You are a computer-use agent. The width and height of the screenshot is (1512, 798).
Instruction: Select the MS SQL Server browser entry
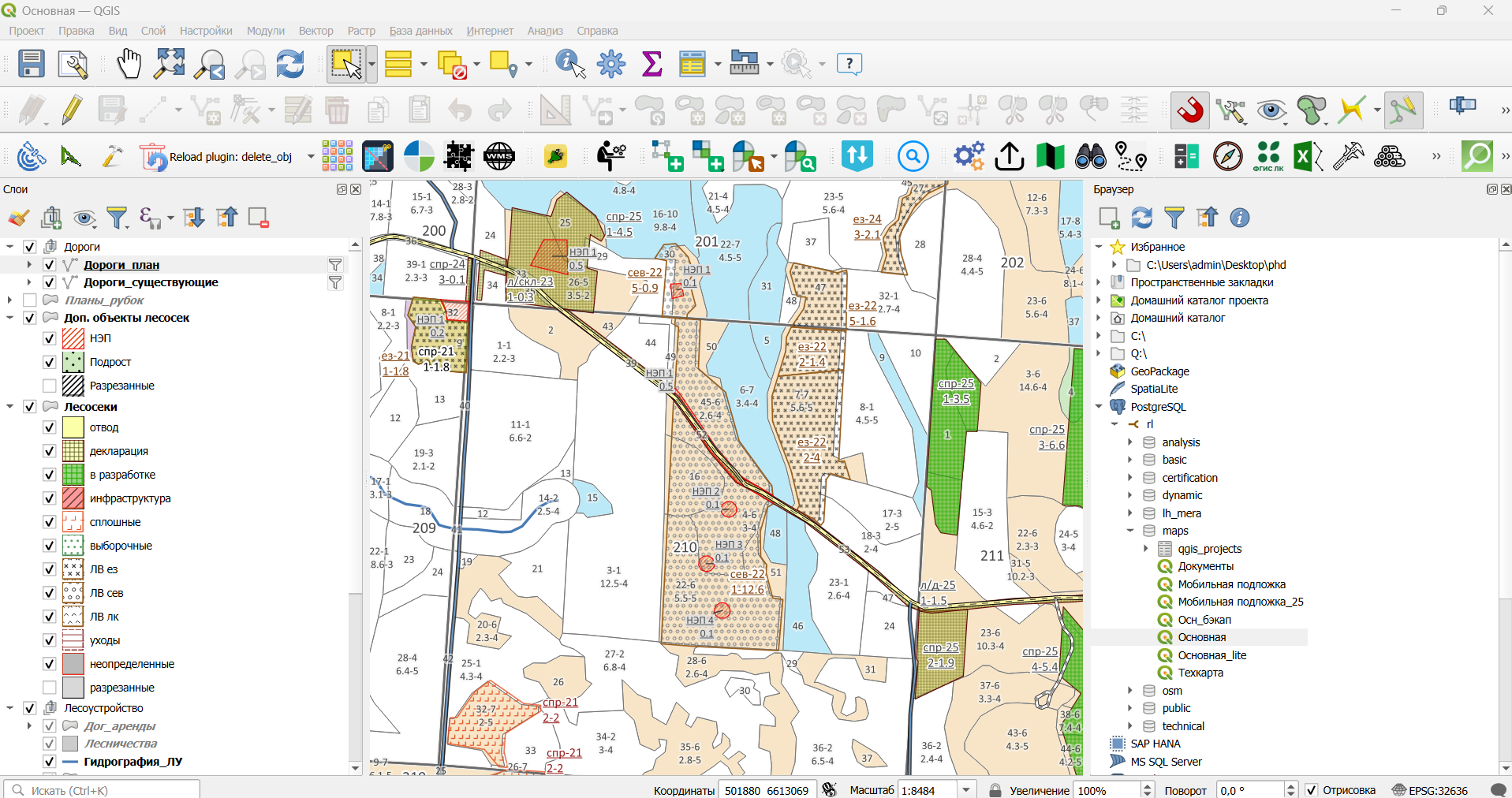[x=1166, y=762]
